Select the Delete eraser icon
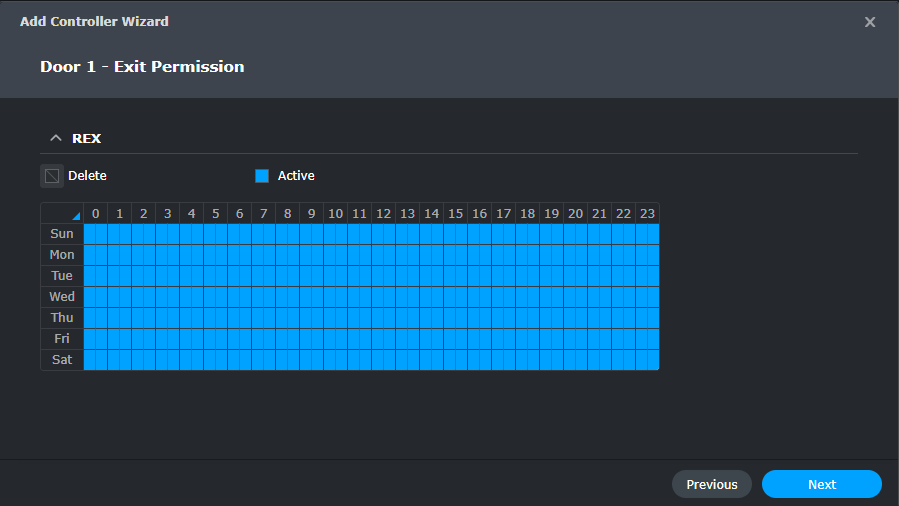 pyautogui.click(x=52, y=176)
